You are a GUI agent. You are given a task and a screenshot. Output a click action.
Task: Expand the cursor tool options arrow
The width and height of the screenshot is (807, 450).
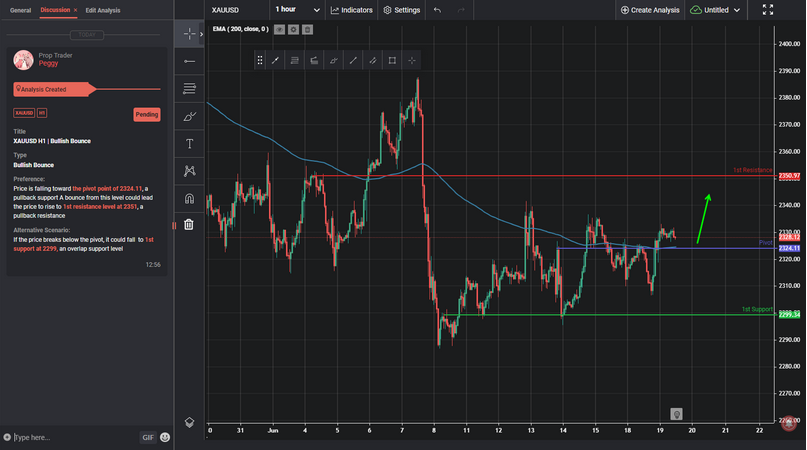[201, 34]
